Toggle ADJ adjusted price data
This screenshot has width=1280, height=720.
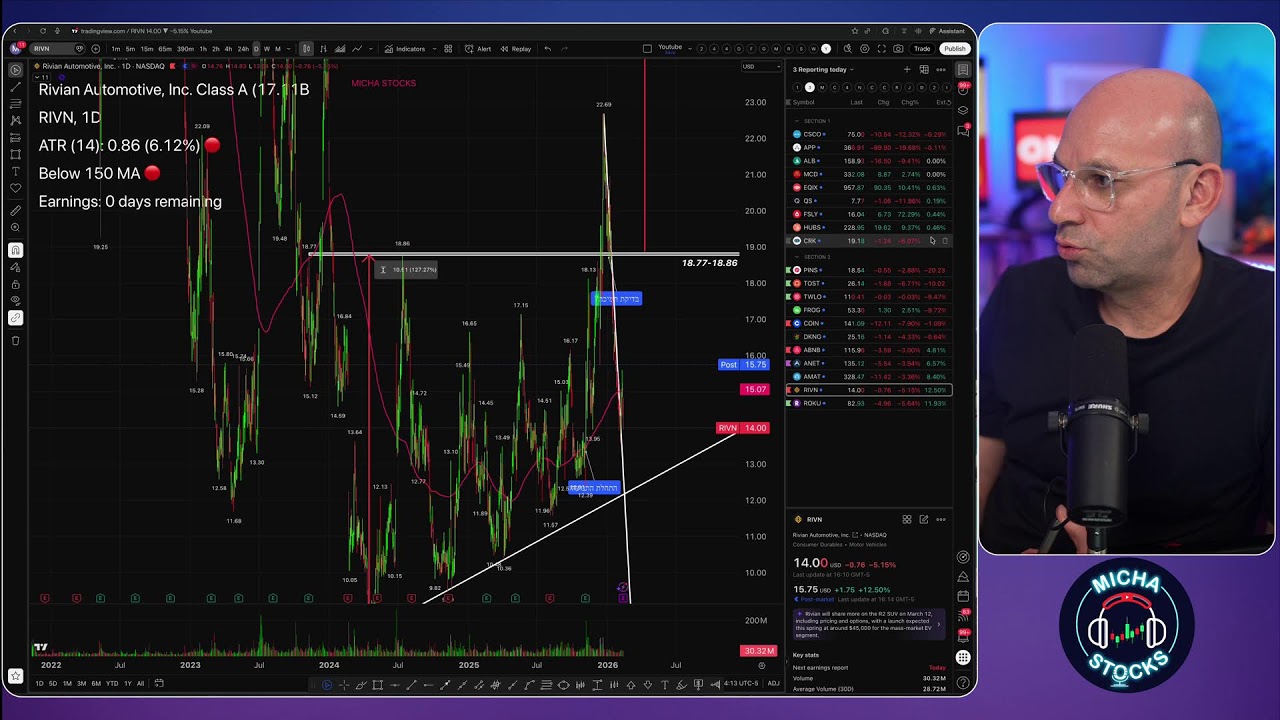(773, 683)
